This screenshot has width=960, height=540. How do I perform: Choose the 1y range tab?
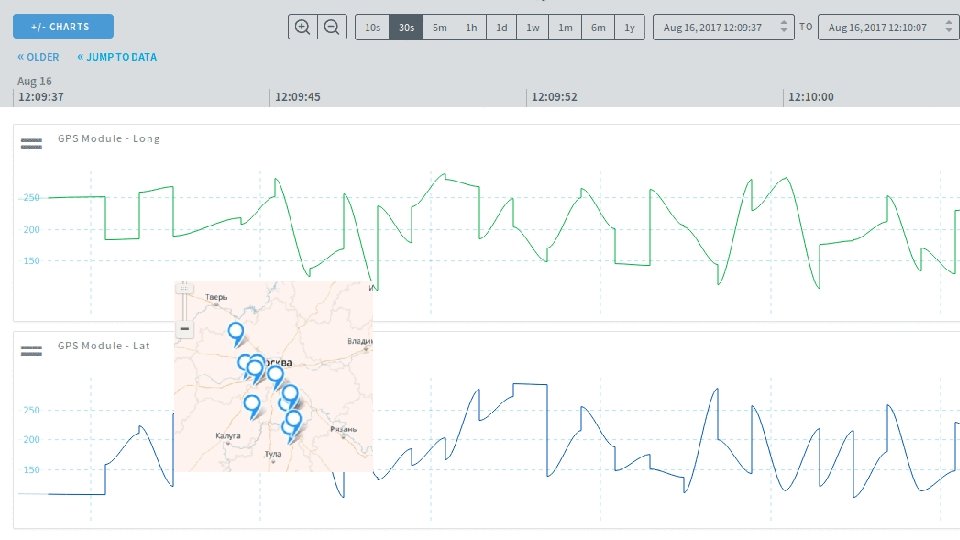629,28
